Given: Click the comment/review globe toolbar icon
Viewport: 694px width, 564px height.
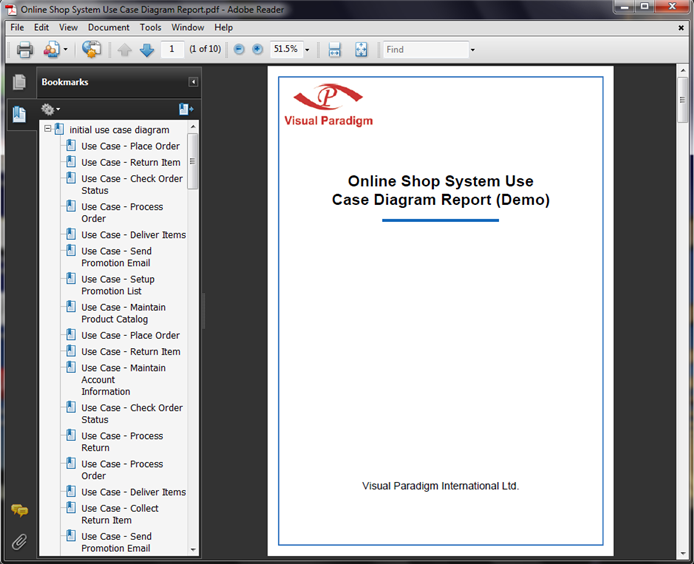Looking at the screenshot, I should tap(92, 50).
